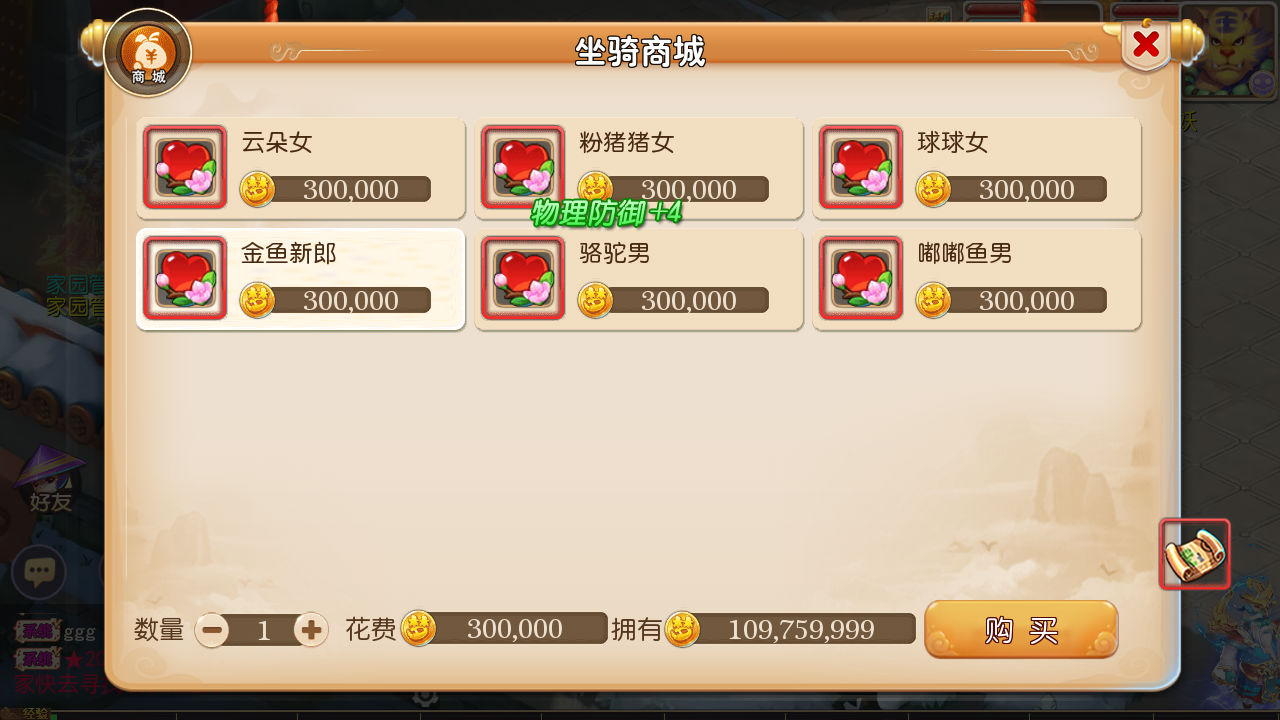The height and width of the screenshot is (720, 1280).
Task: Open the 好友 friends icon
Action: pyautogui.click(x=50, y=480)
